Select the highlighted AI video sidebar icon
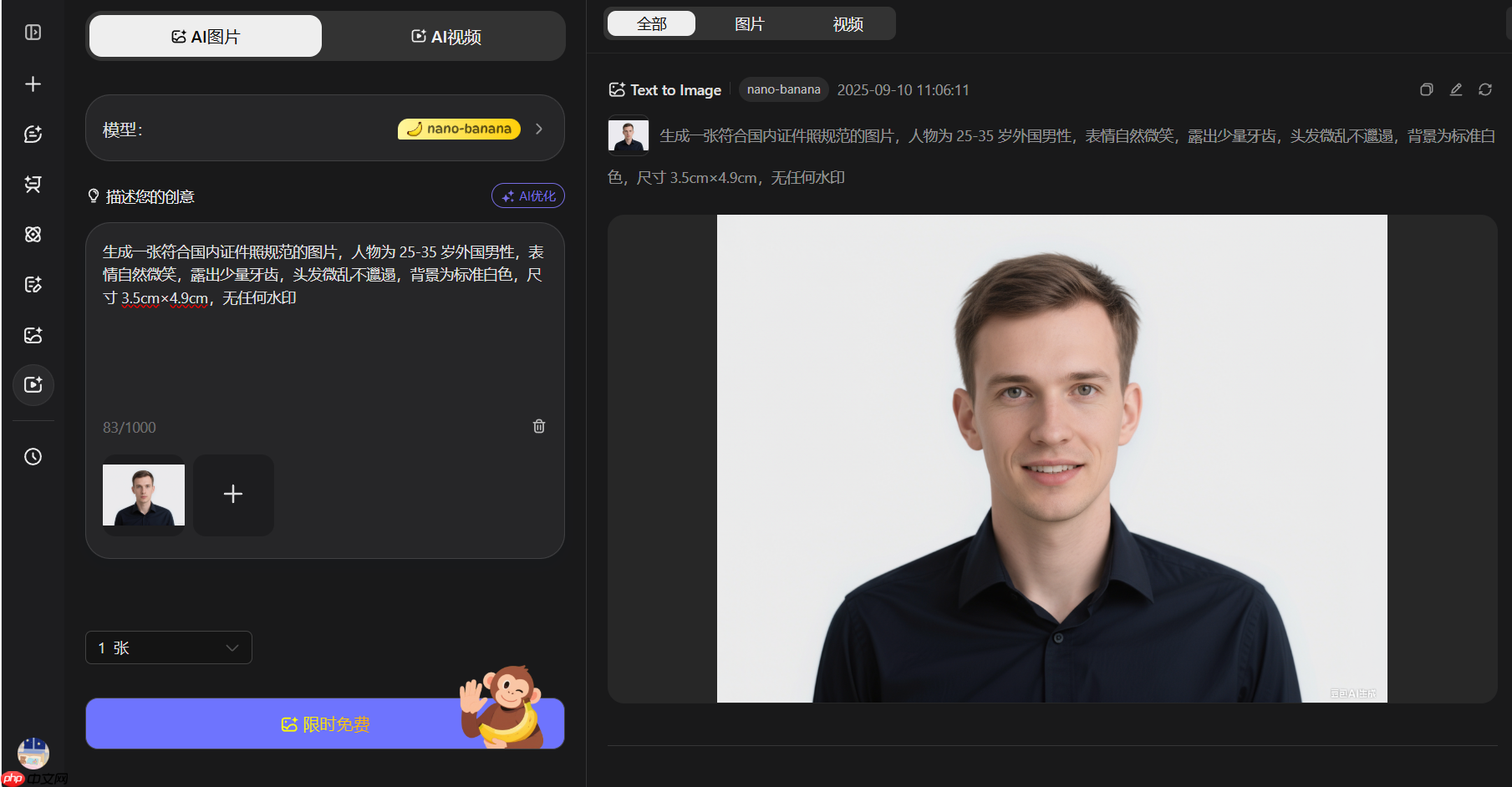The width and height of the screenshot is (1512, 787). pyautogui.click(x=33, y=385)
